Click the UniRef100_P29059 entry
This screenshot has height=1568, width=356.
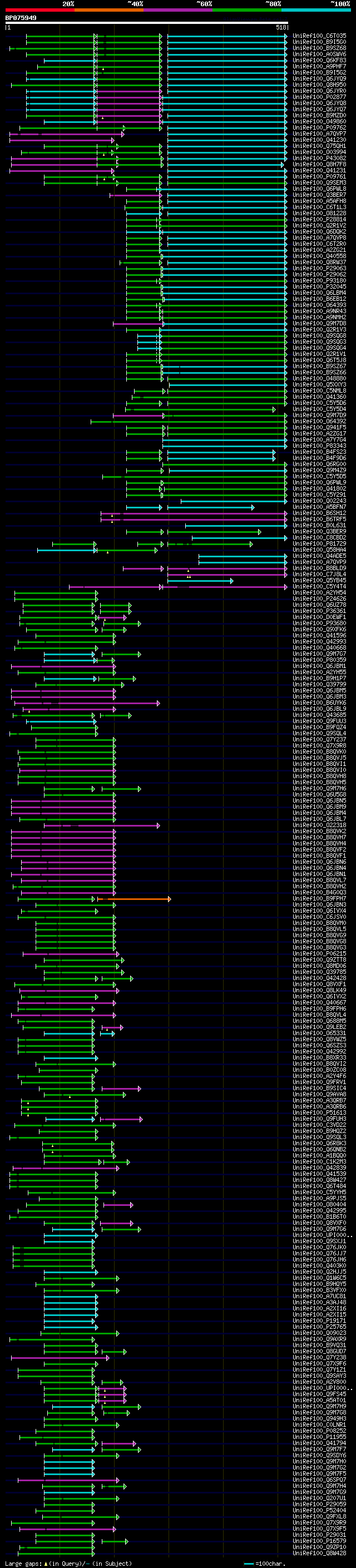(319, 1503)
